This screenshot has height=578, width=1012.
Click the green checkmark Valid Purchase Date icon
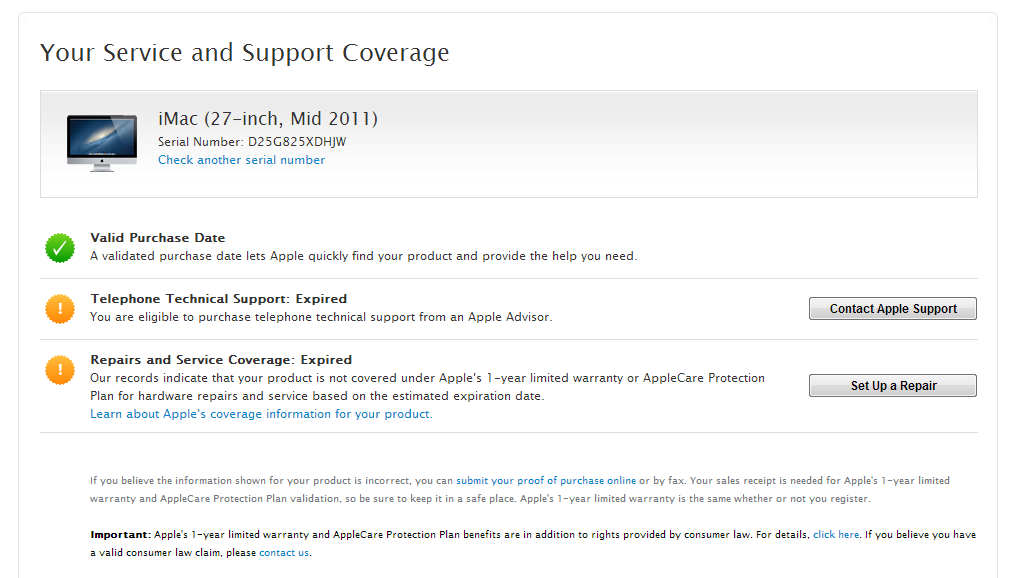[x=60, y=248]
